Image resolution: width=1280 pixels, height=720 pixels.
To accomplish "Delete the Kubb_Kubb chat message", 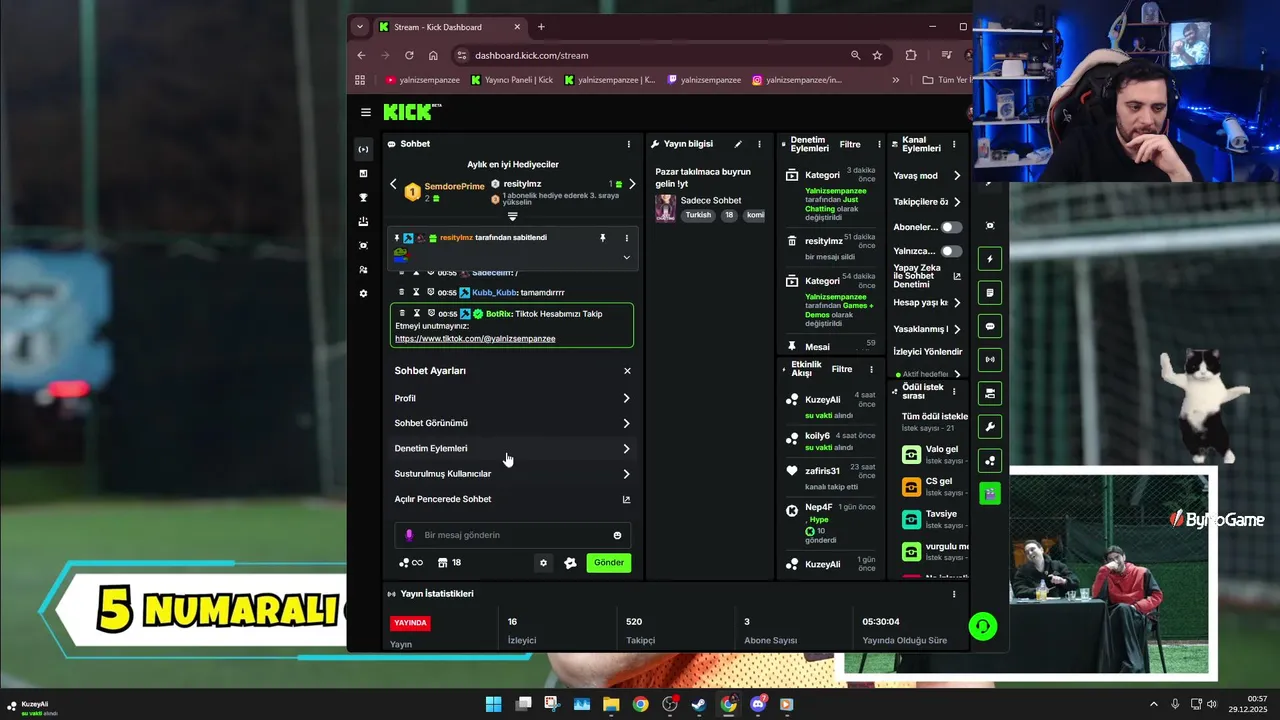I will point(402,292).
